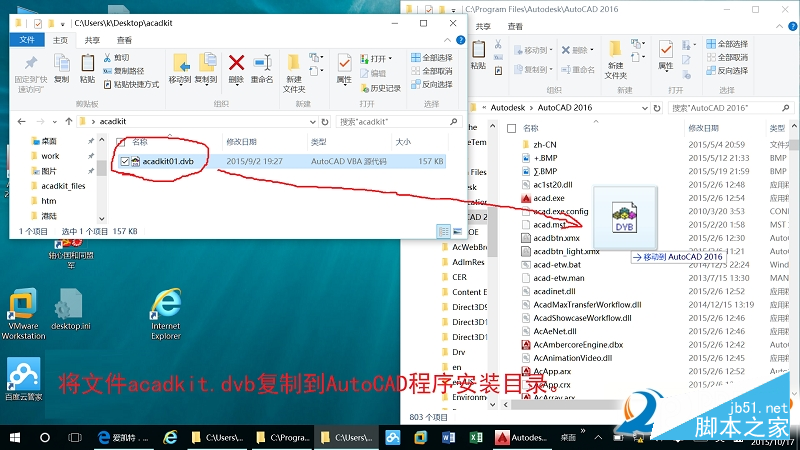Click acadkit navigation pane scrollbar

pos(102,168)
